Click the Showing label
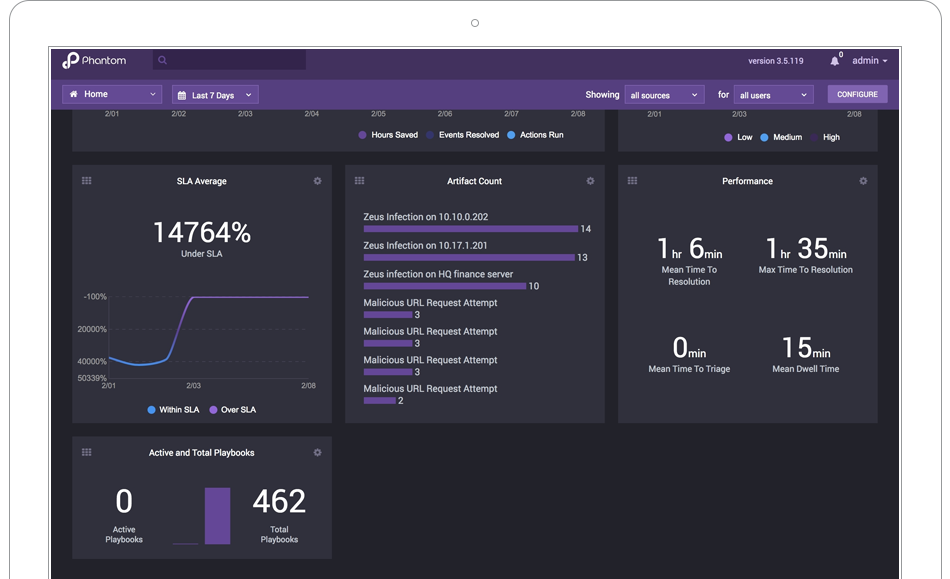950x579 pixels. click(x=602, y=94)
